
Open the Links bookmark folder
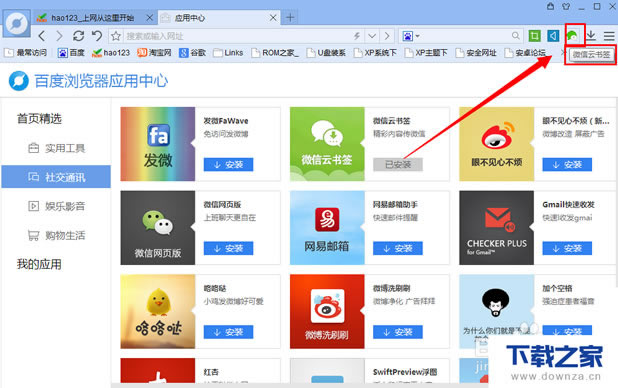[x=228, y=53]
